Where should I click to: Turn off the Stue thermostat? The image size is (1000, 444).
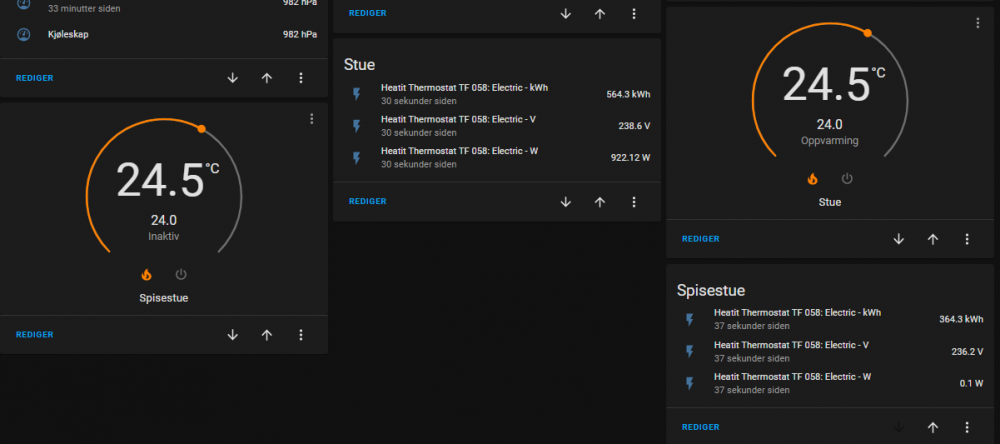pyautogui.click(x=847, y=179)
